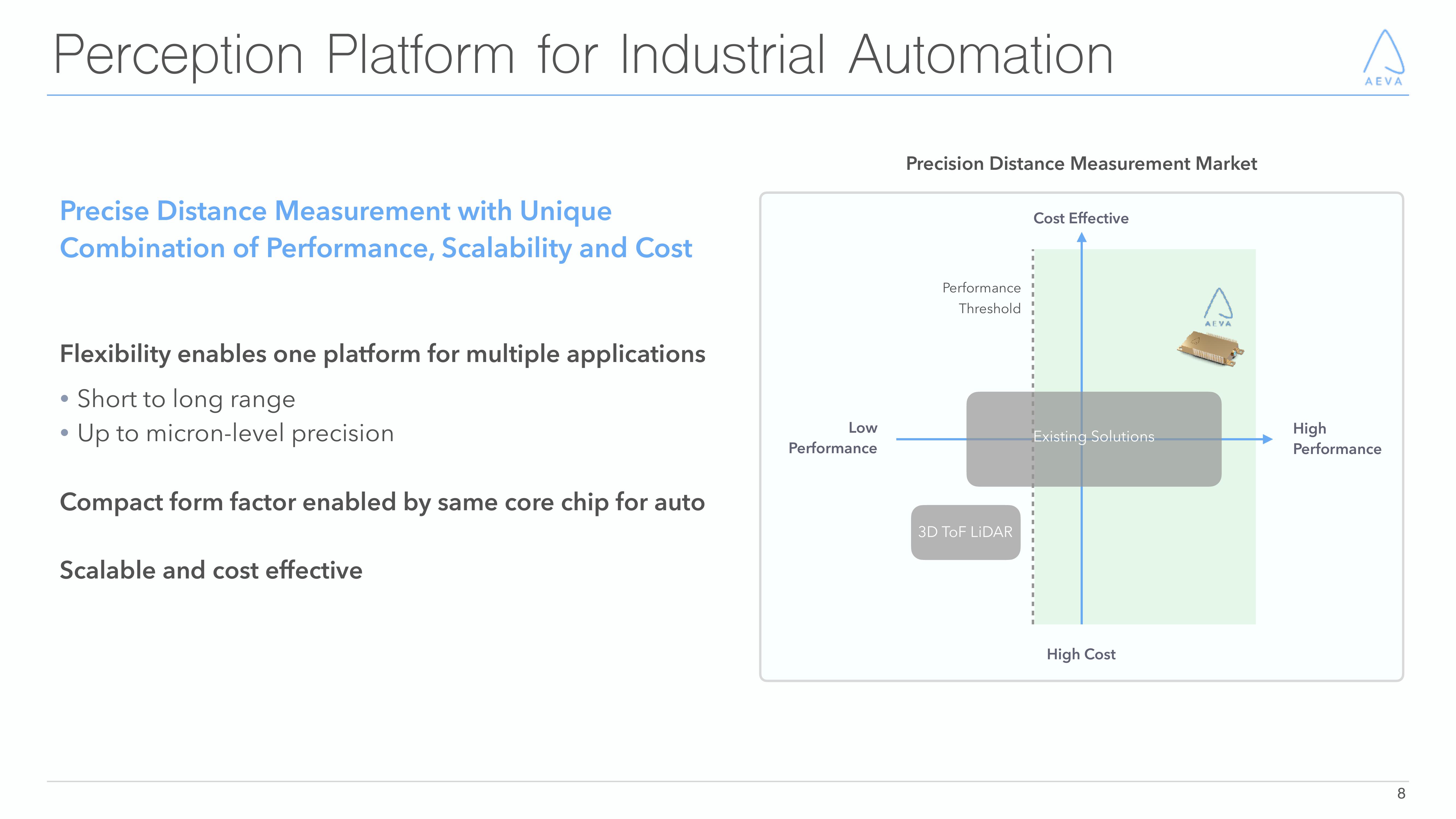The width and height of the screenshot is (1456, 819).
Task: Click the Aeva logo inside the chart
Action: (1218, 307)
